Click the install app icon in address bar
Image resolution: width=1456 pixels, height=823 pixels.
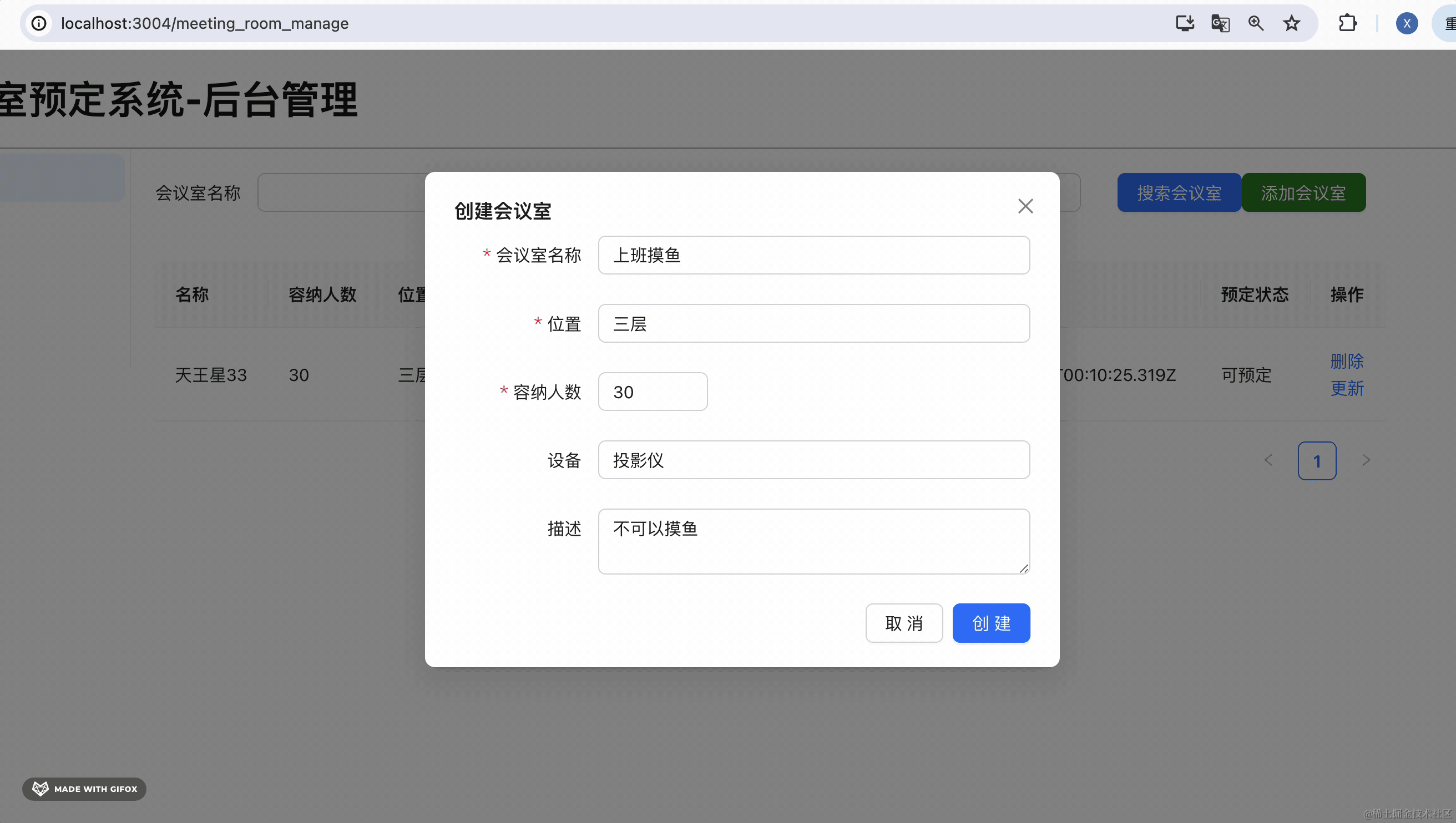click(x=1185, y=23)
